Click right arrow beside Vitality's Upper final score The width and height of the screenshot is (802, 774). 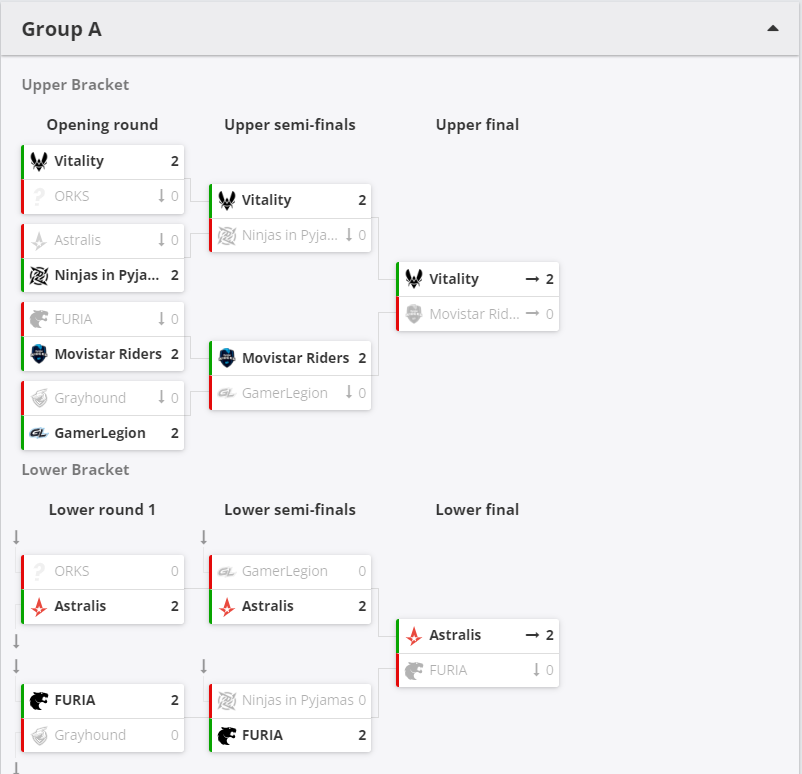click(533, 279)
